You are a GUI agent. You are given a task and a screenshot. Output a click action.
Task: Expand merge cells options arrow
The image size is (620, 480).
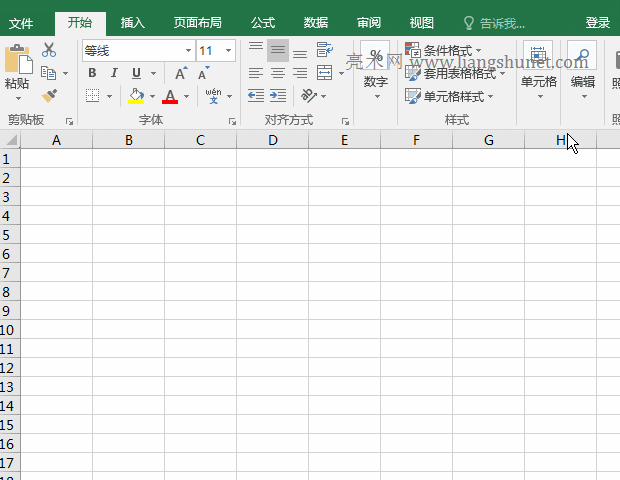pyautogui.click(x=341, y=73)
